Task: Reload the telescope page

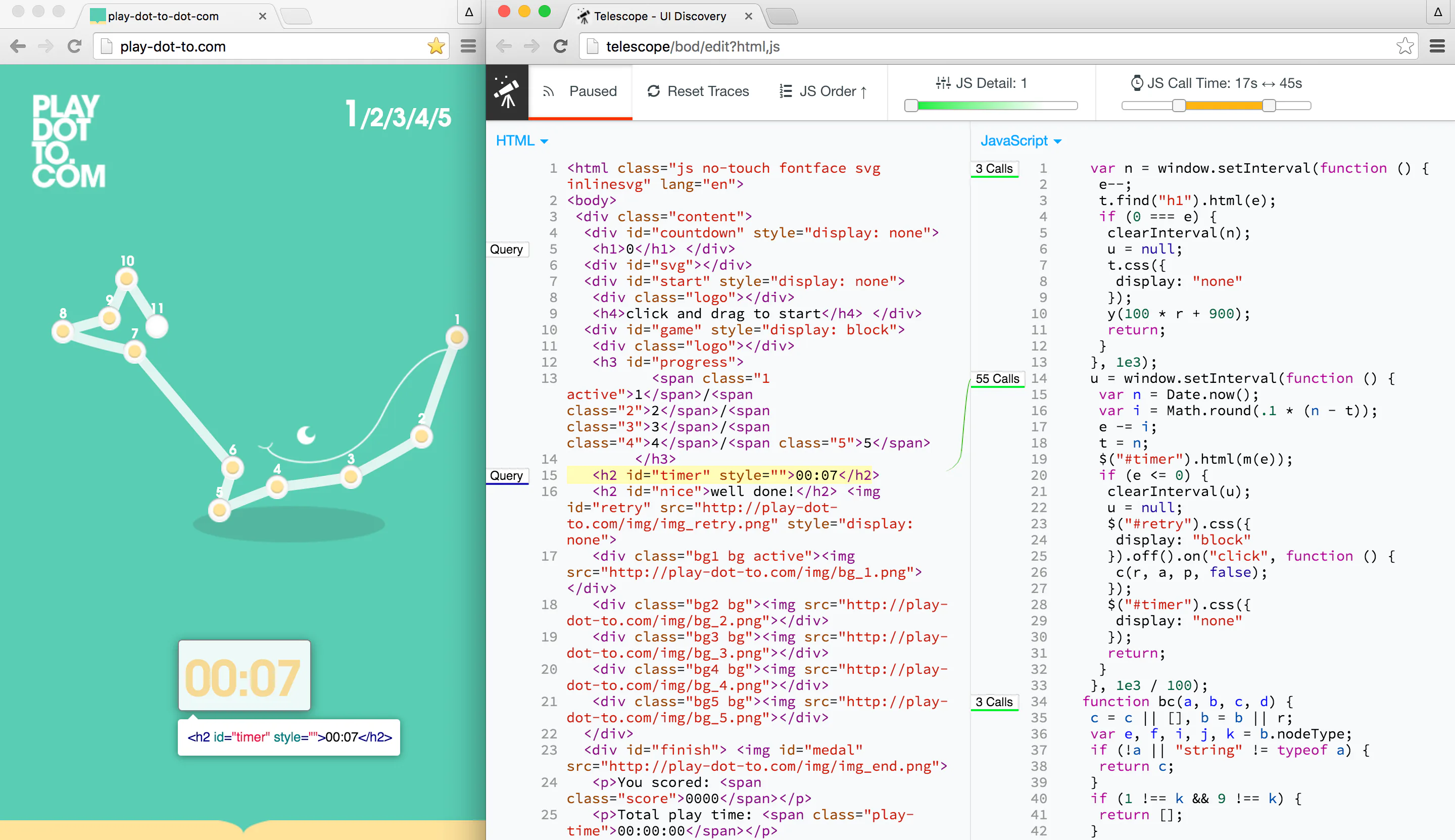Action: point(560,46)
